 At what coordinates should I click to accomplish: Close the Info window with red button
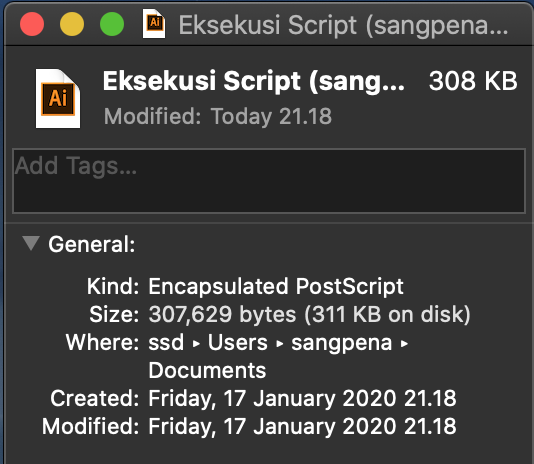click(x=32, y=24)
